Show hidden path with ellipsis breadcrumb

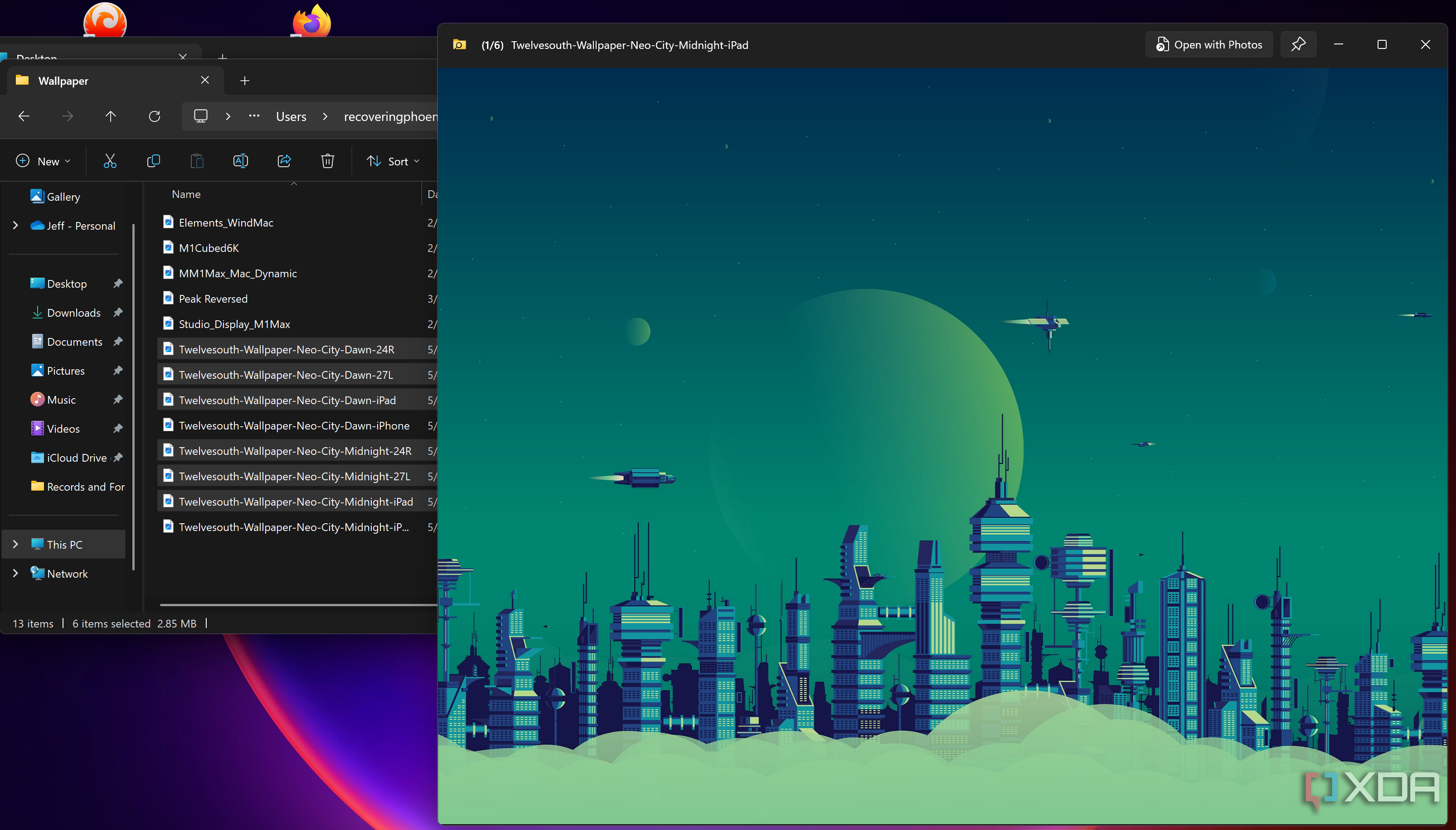coord(254,116)
